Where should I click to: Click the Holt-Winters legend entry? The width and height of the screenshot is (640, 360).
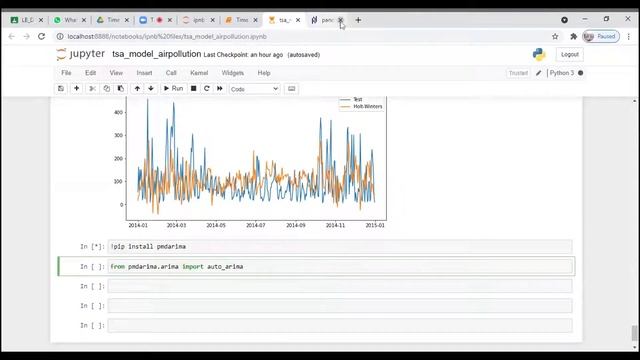click(362, 107)
